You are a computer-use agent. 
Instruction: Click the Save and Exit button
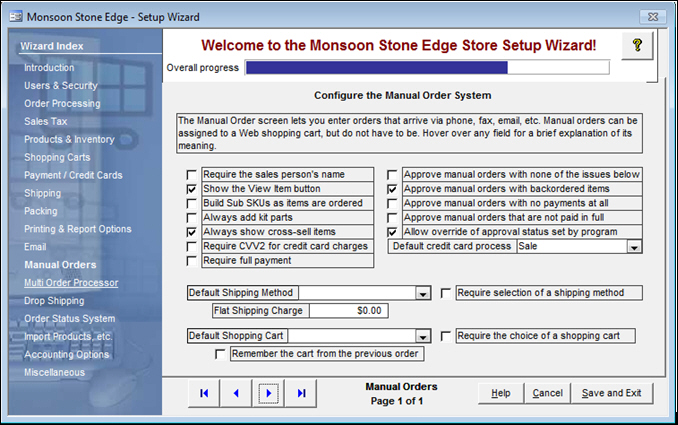(611, 393)
